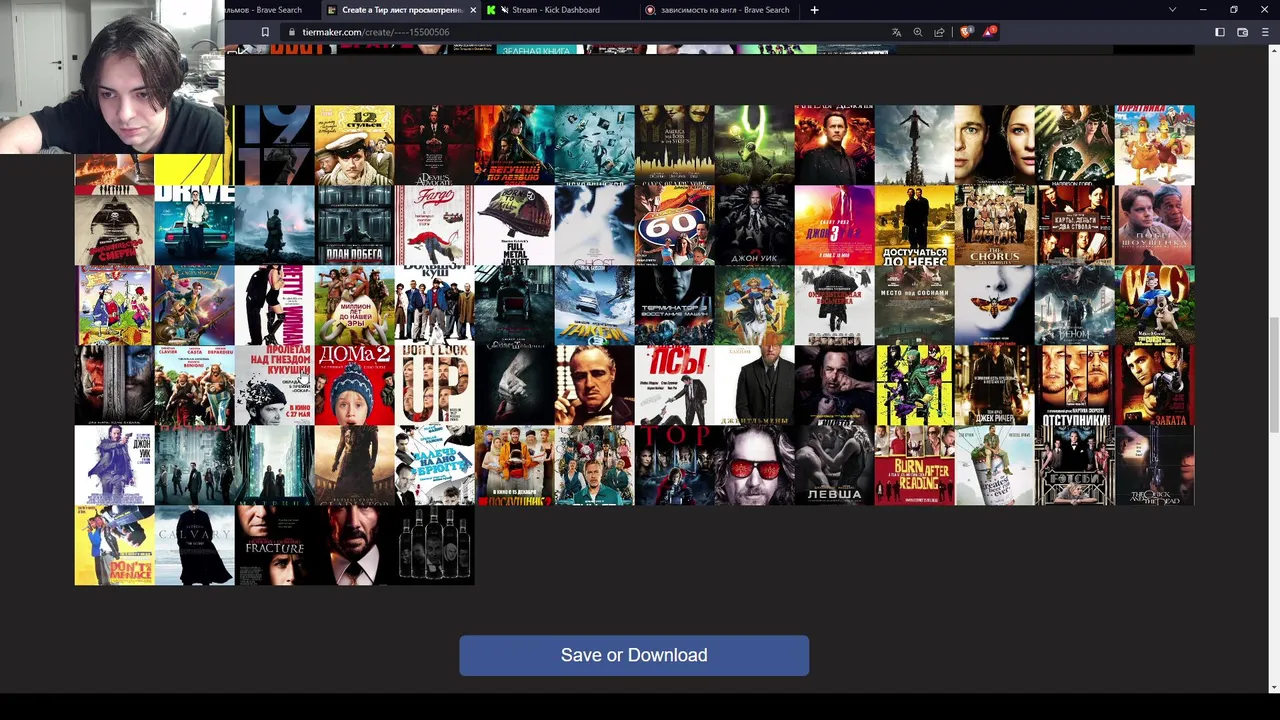Click the zoom magnifier icon in address bar
The width and height of the screenshot is (1280, 720).
click(x=918, y=32)
